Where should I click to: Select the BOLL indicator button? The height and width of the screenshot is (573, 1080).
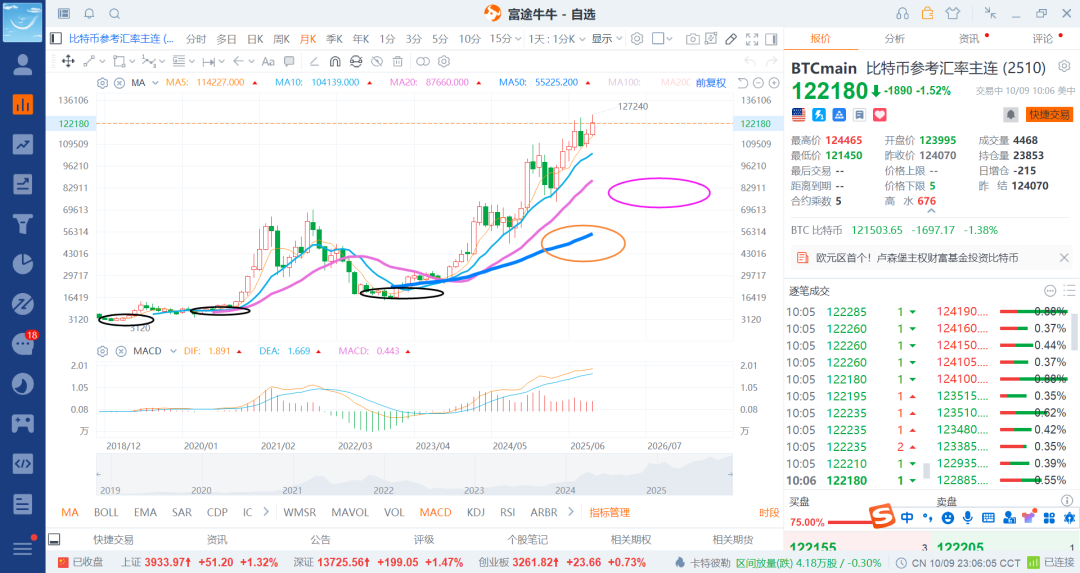(106, 512)
